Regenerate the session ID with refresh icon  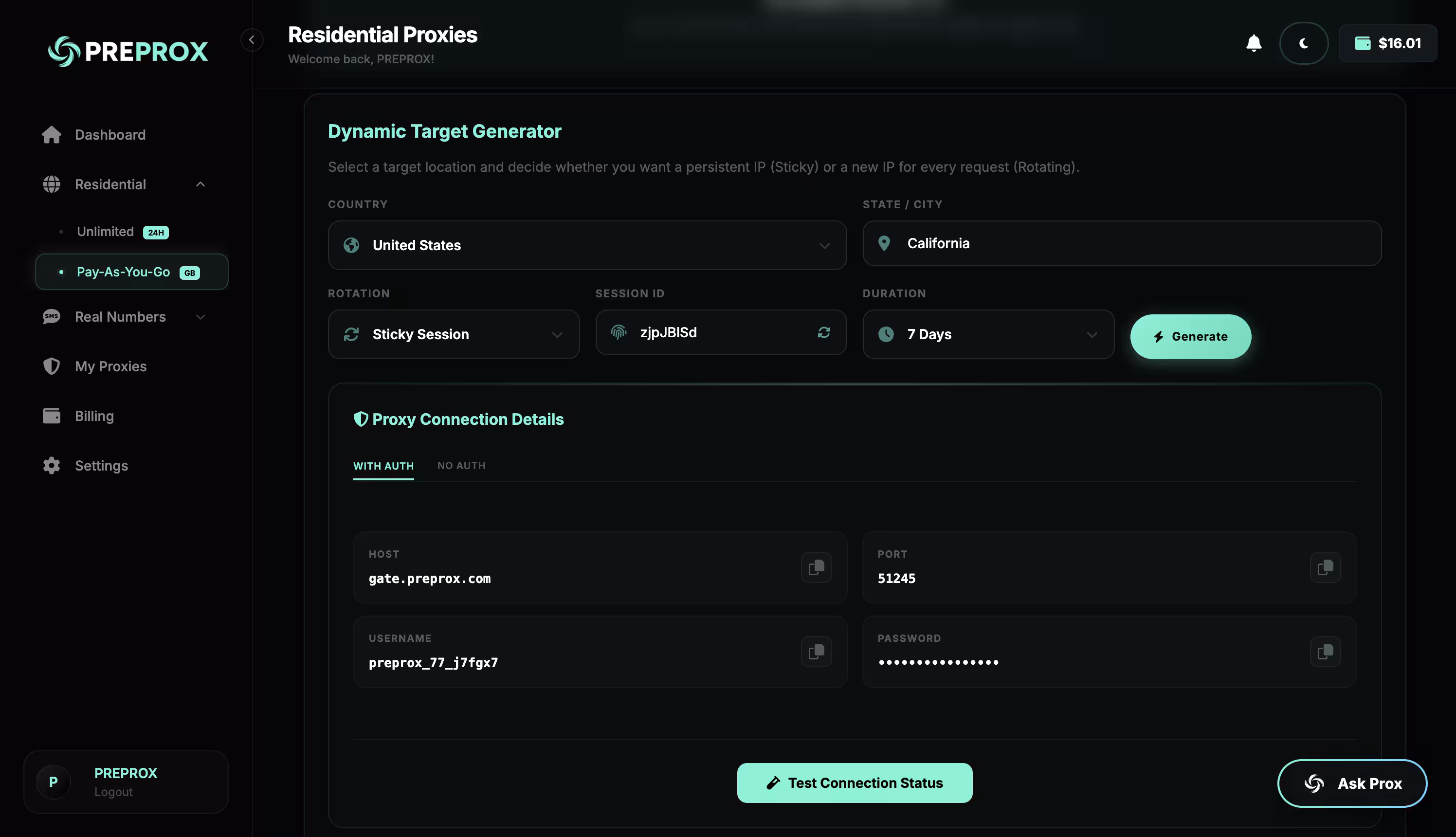(824, 332)
